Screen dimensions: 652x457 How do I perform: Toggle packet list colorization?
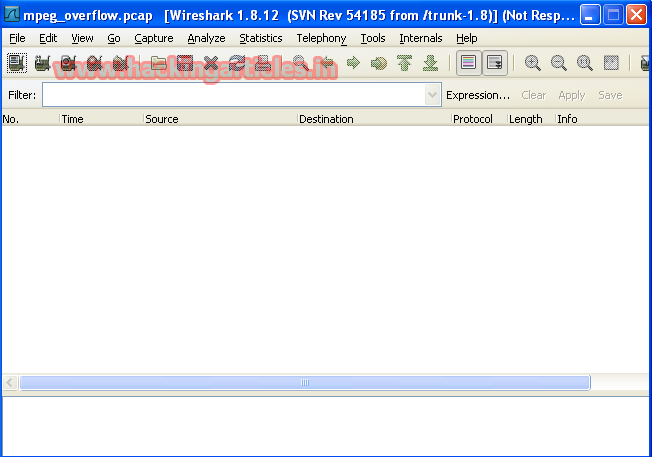coord(469,63)
